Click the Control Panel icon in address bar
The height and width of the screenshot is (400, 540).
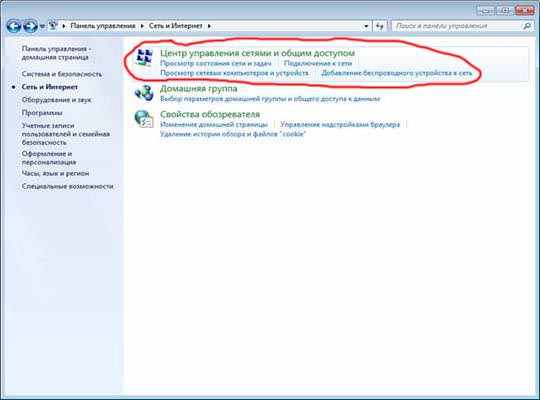[x=53, y=25]
